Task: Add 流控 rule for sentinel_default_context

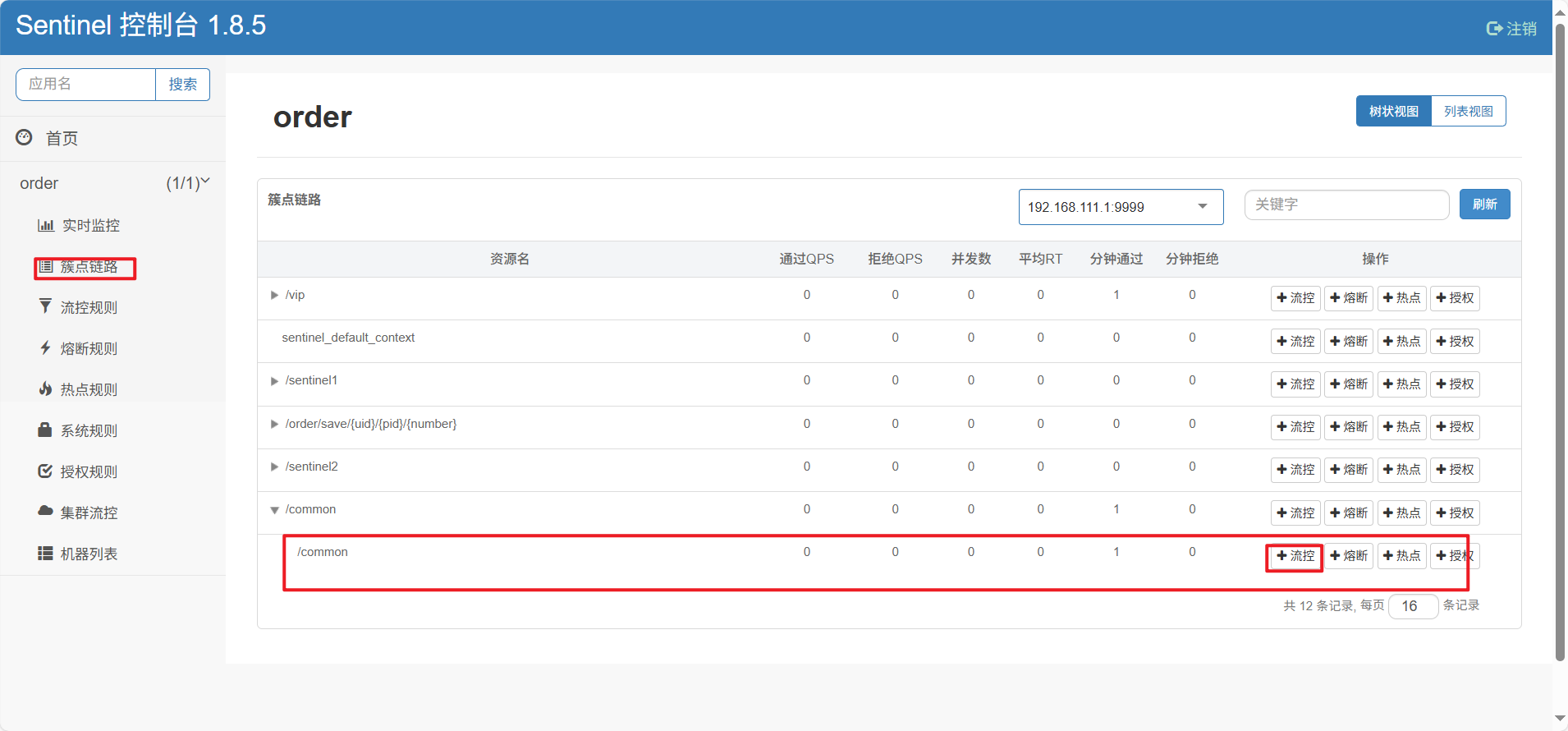Action: click(1295, 341)
